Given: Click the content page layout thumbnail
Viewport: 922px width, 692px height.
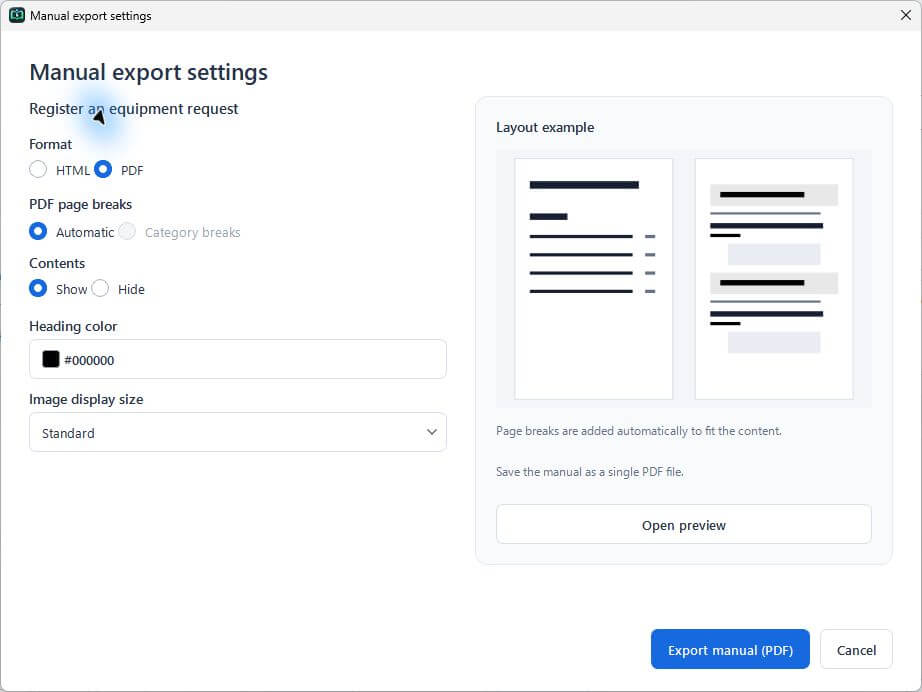Looking at the screenshot, I should pyautogui.click(x=774, y=279).
